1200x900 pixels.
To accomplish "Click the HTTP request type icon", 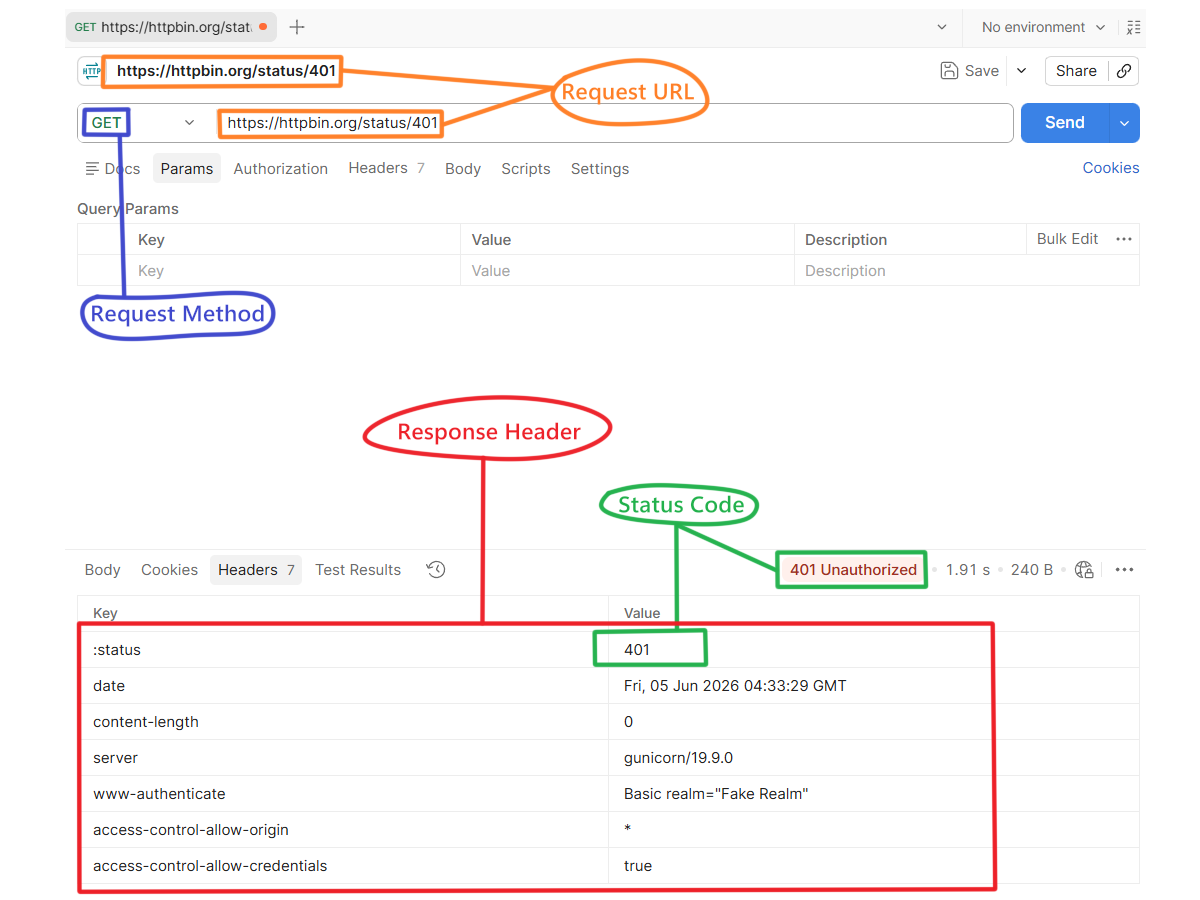I will (x=91, y=71).
